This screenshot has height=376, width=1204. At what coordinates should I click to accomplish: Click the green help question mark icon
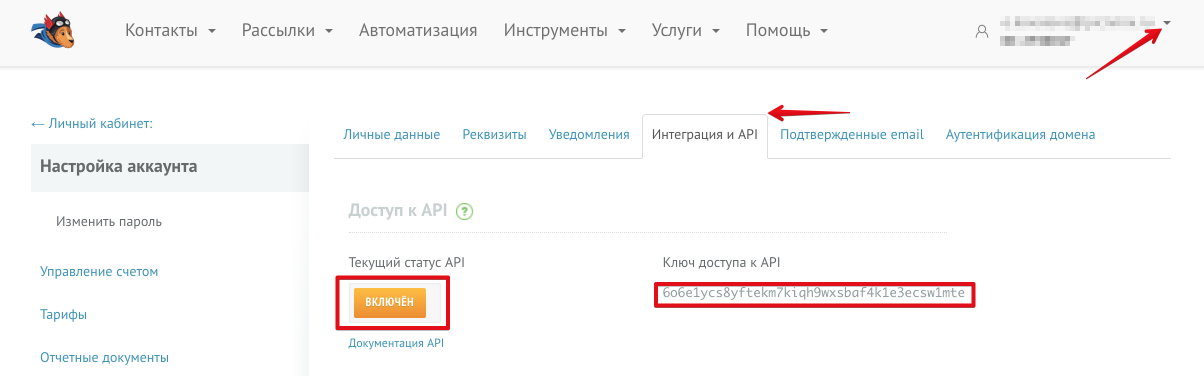point(464,211)
